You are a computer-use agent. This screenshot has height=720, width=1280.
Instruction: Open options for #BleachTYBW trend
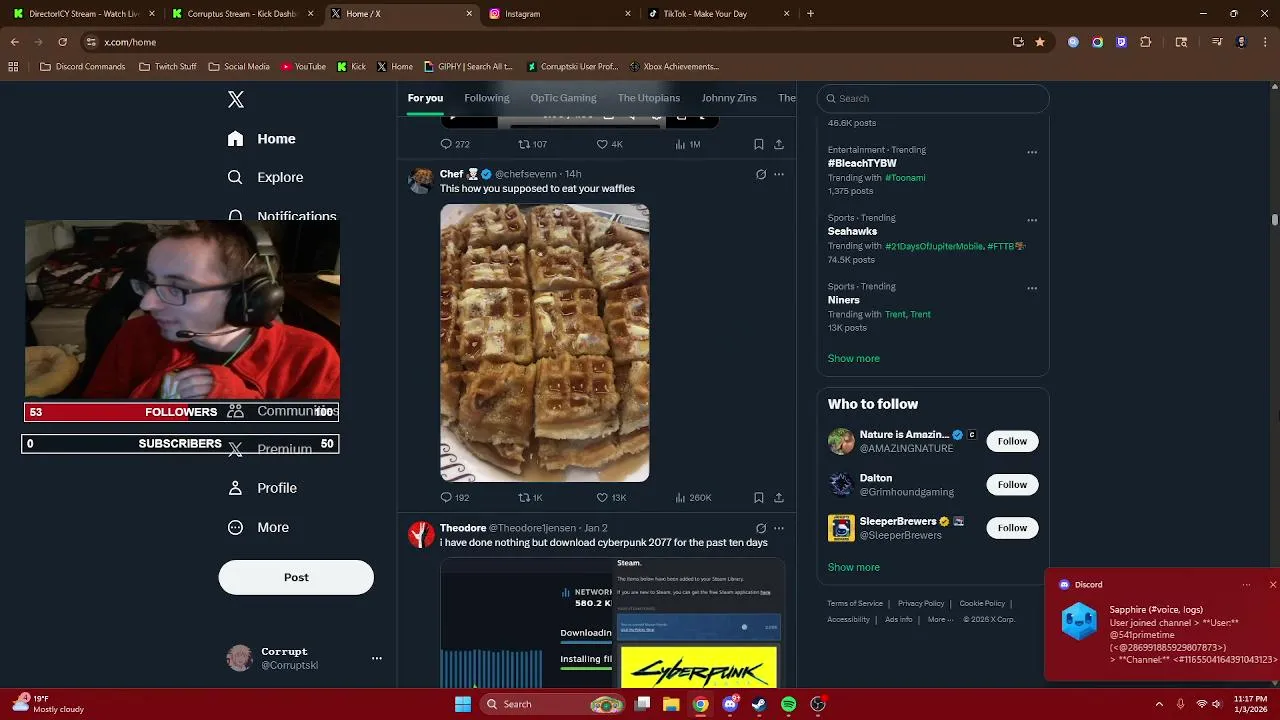click(x=1032, y=152)
